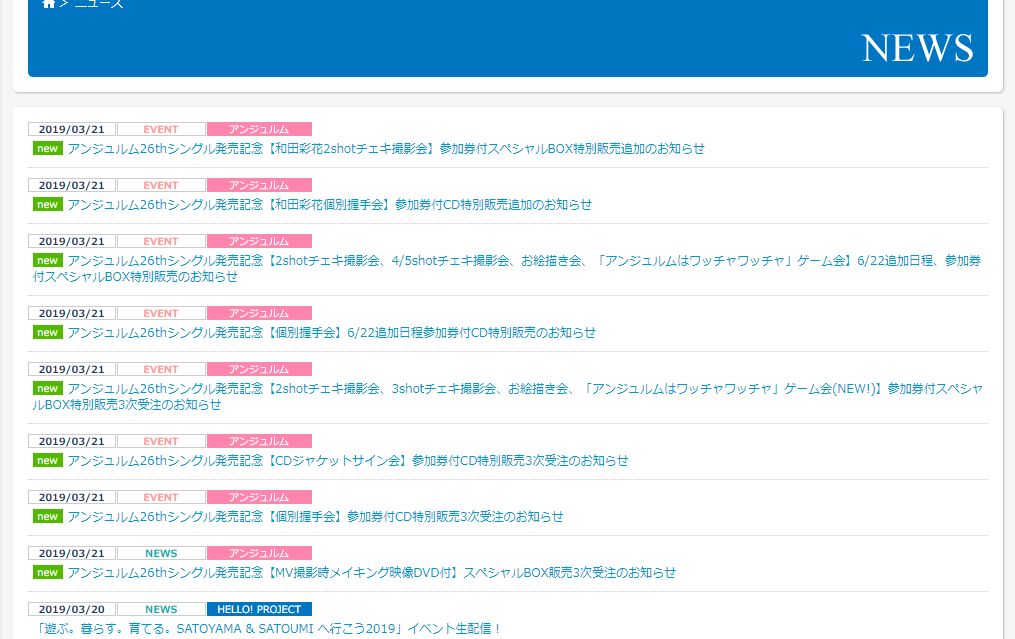Open the 3shotチェキ撮影会 3次受注 article

pyautogui.click(x=508, y=397)
